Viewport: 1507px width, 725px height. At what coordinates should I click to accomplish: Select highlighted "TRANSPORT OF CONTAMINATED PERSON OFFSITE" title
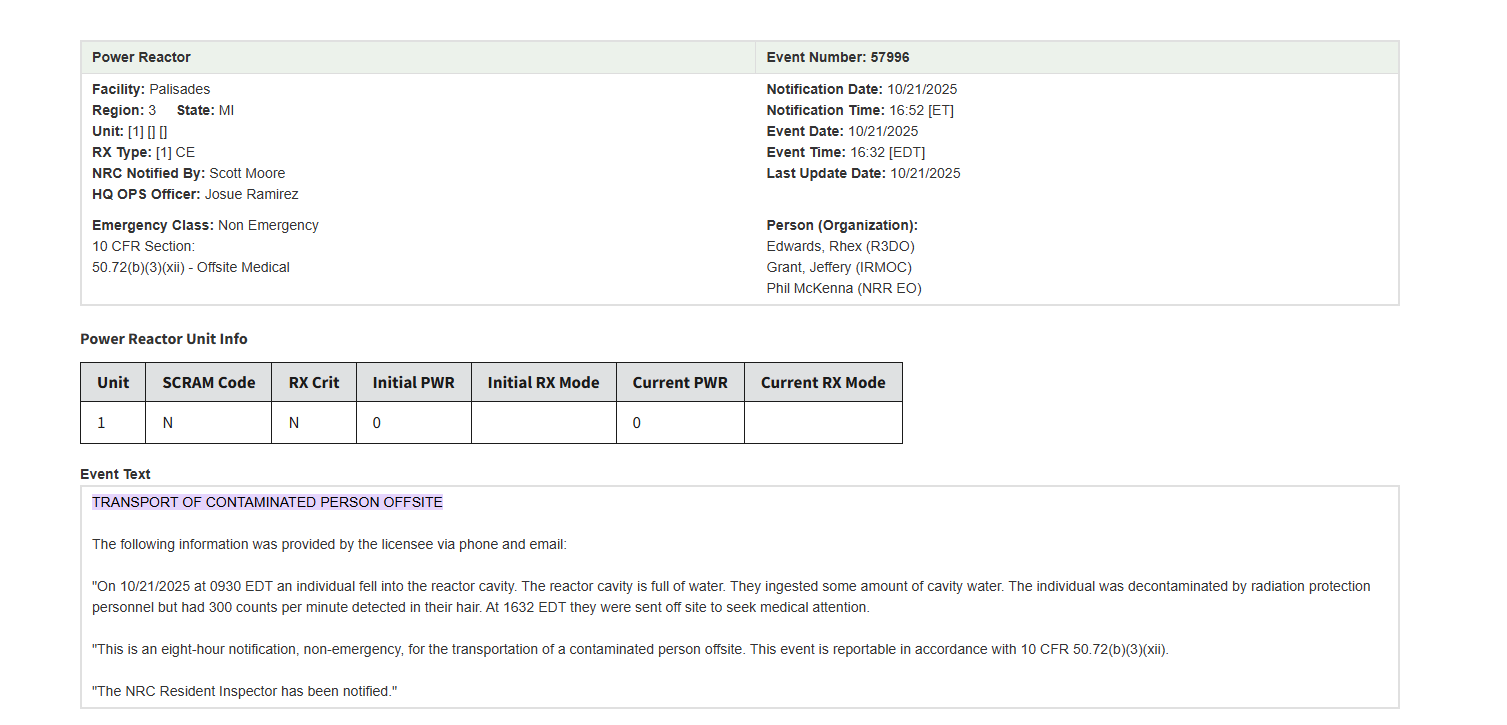[267, 502]
